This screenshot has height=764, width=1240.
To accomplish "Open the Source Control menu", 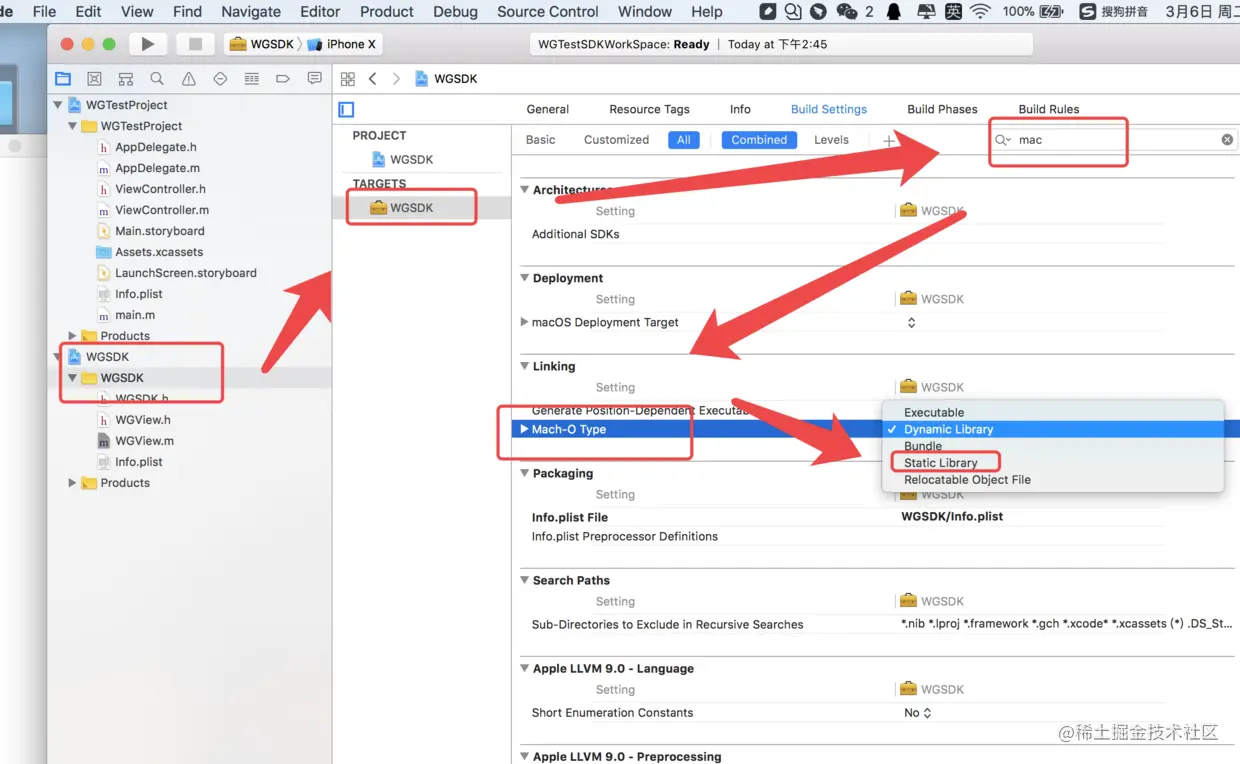I will click(548, 12).
